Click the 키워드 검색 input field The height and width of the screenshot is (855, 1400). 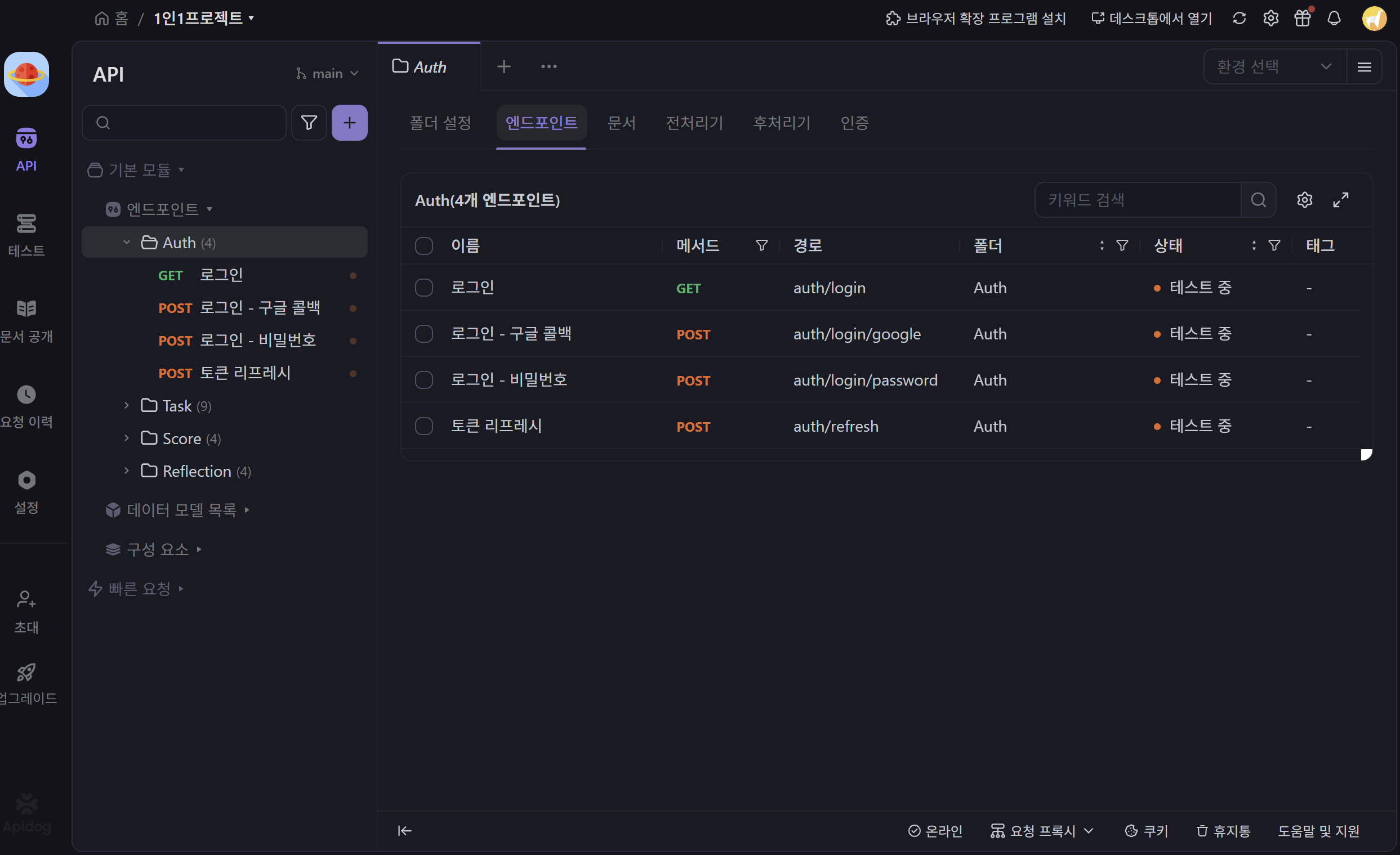(1138, 200)
